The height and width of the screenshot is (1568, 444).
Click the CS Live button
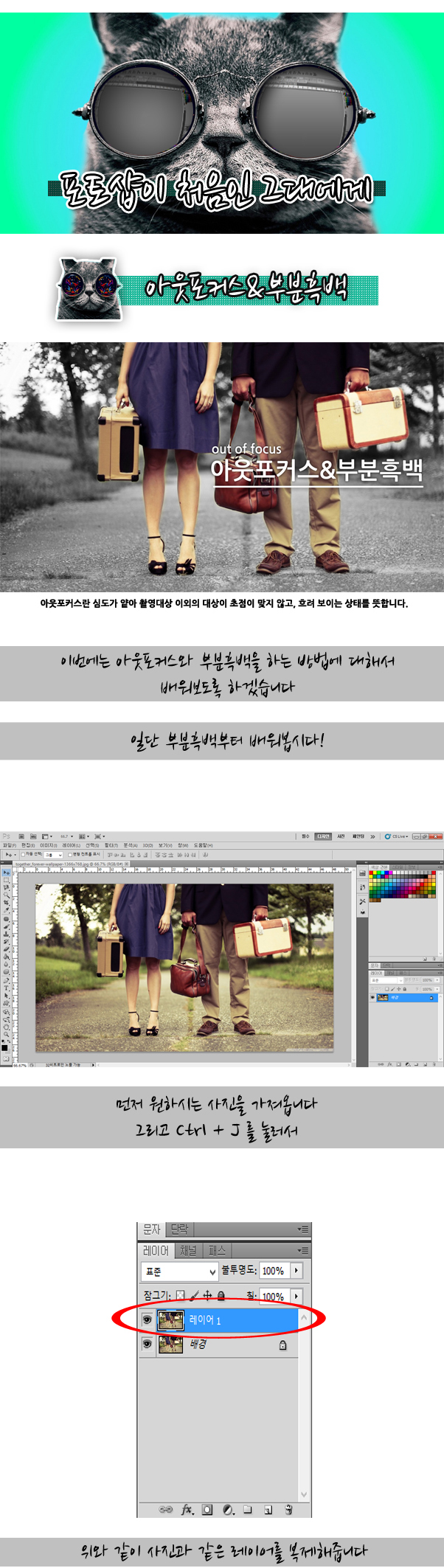click(x=396, y=836)
